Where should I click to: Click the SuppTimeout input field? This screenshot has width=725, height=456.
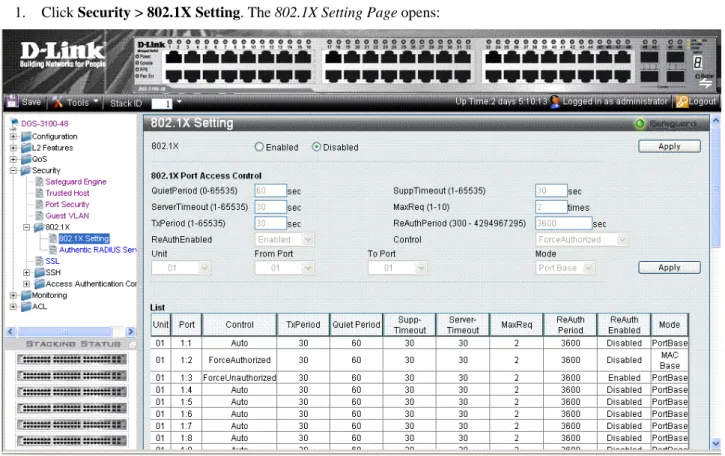pyautogui.click(x=551, y=191)
